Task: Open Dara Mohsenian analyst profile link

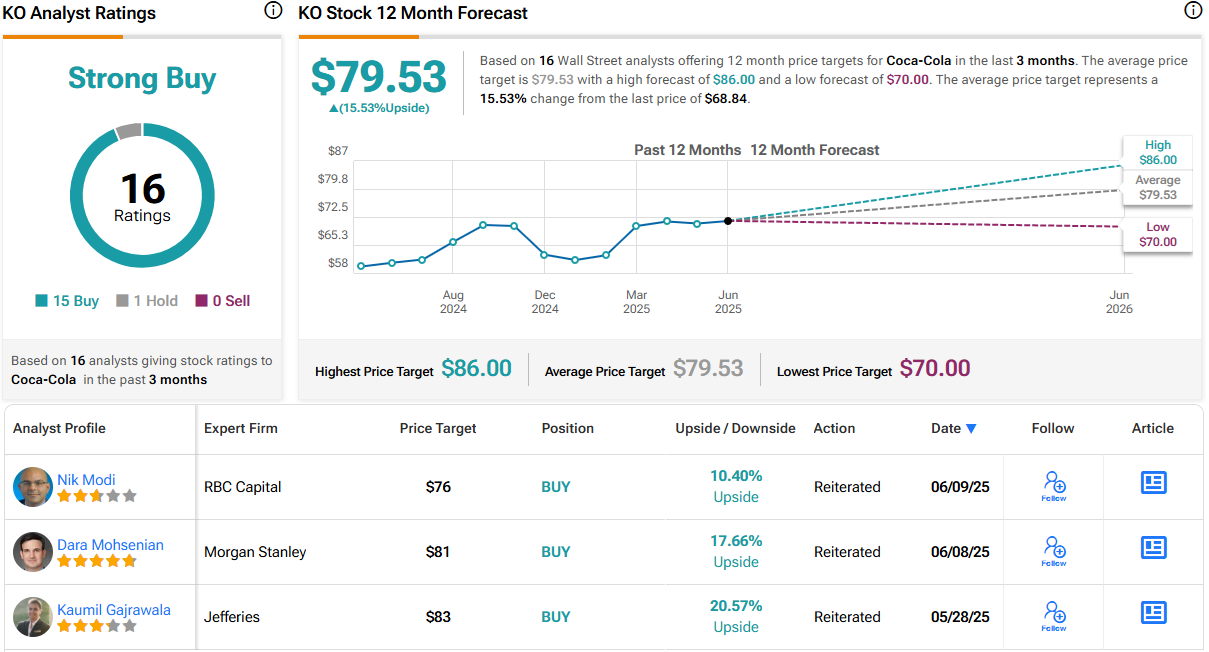Action: pos(110,545)
